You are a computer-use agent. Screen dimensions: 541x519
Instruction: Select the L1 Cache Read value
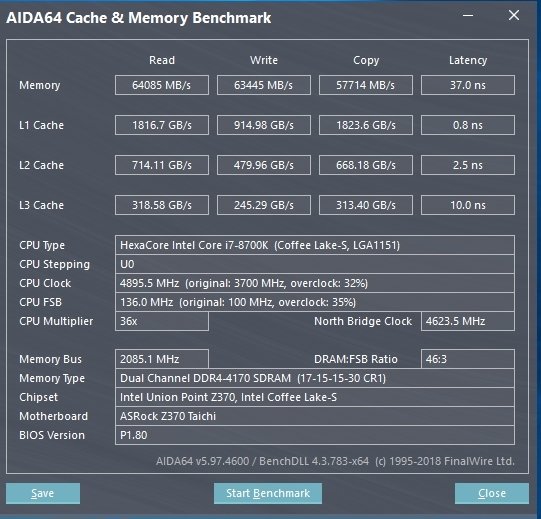(162, 125)
